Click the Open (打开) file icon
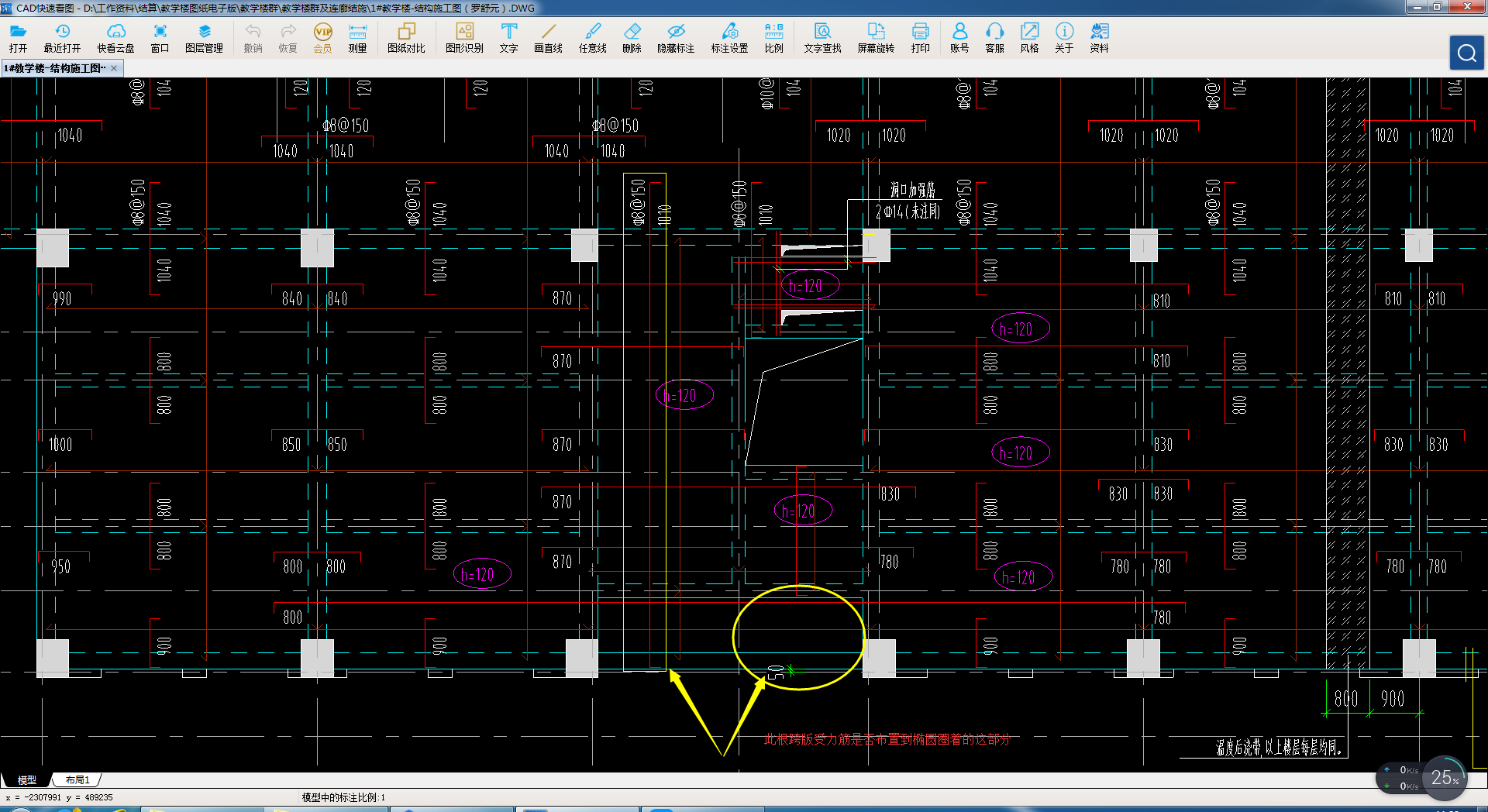 [x=18, y=38]
